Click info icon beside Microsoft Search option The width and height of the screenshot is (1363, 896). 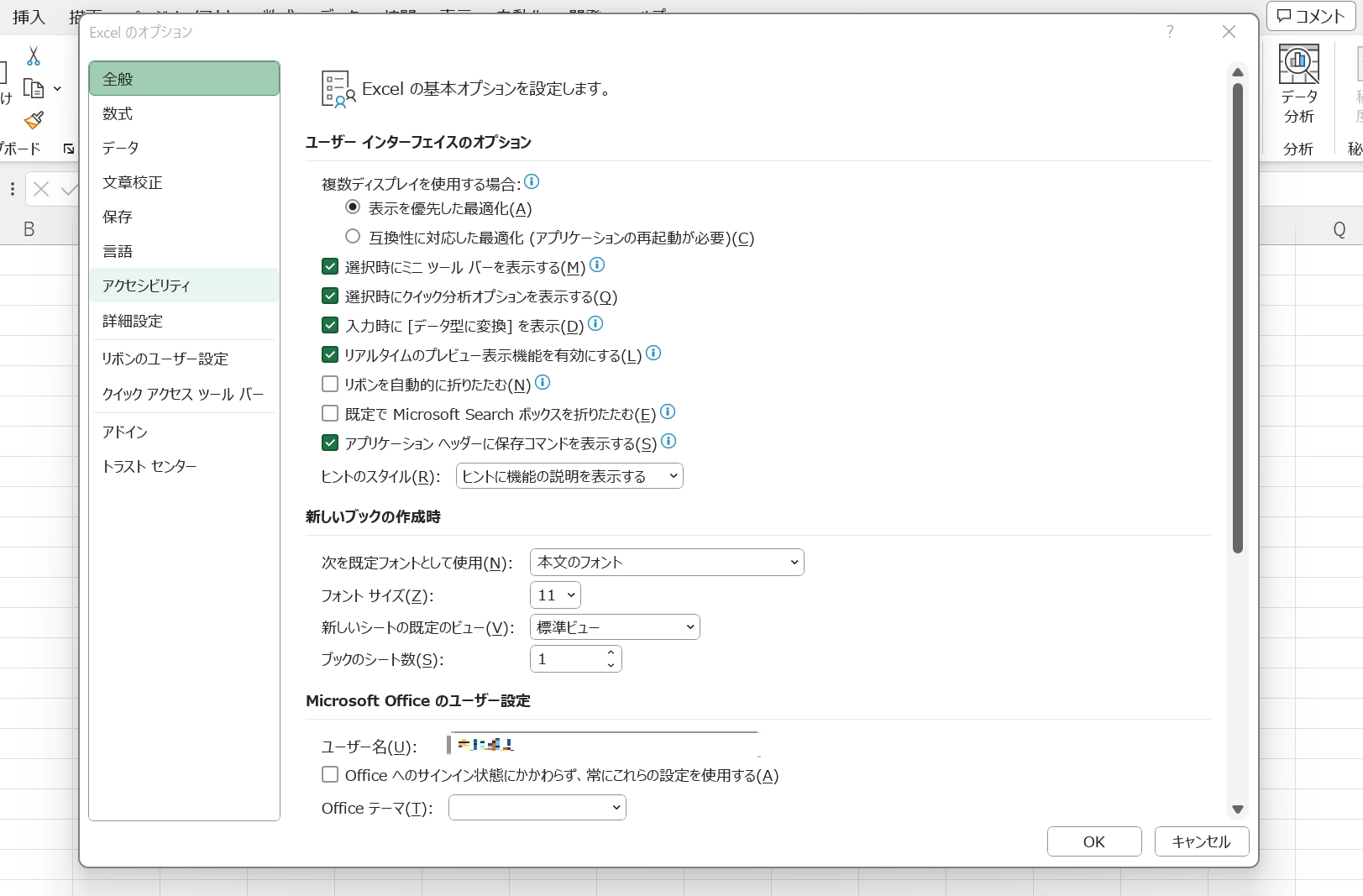[x=668, y=412]
